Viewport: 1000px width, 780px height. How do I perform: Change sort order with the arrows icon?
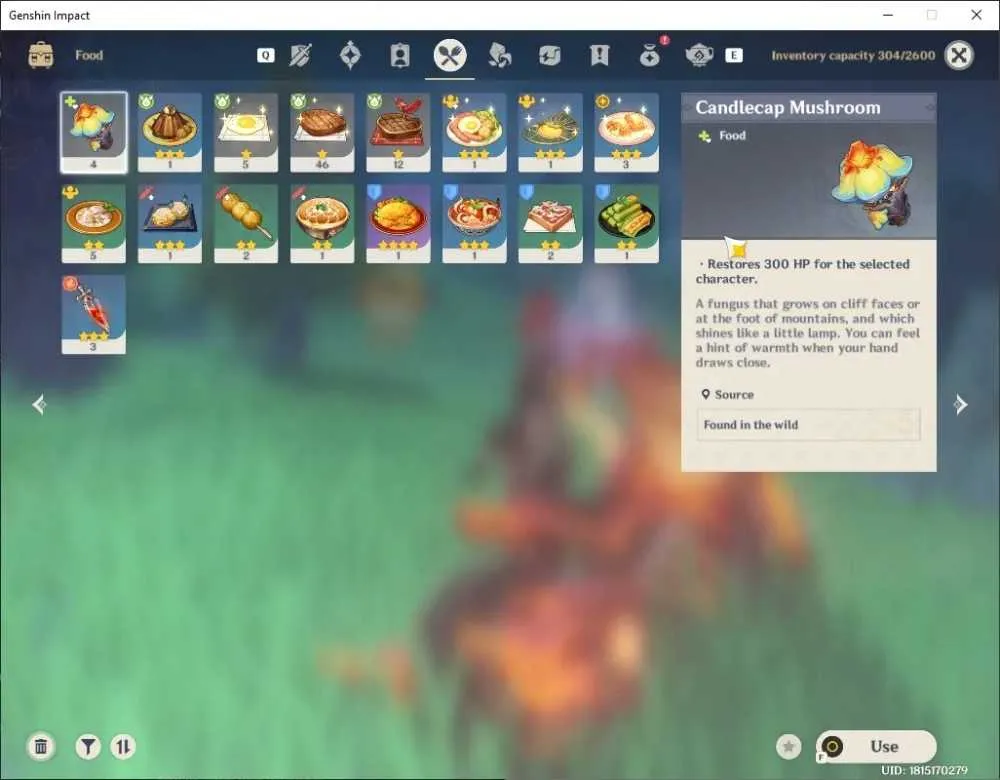click(x=123, y=746)
